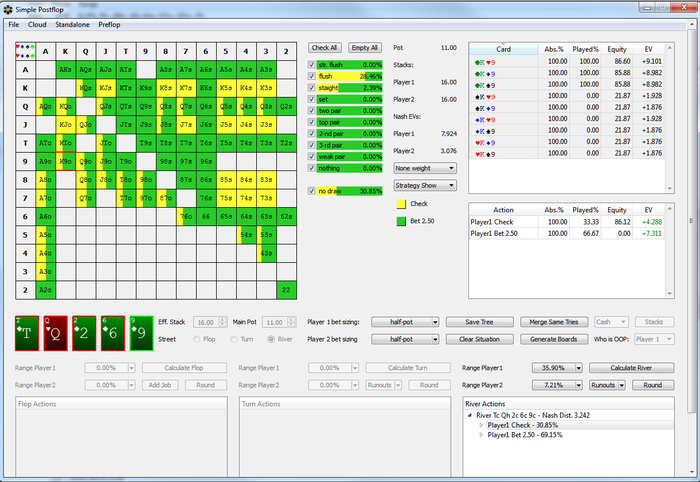Sort by the Played% column in action table
Screen dimensions: 700x482
click(585, 210)
